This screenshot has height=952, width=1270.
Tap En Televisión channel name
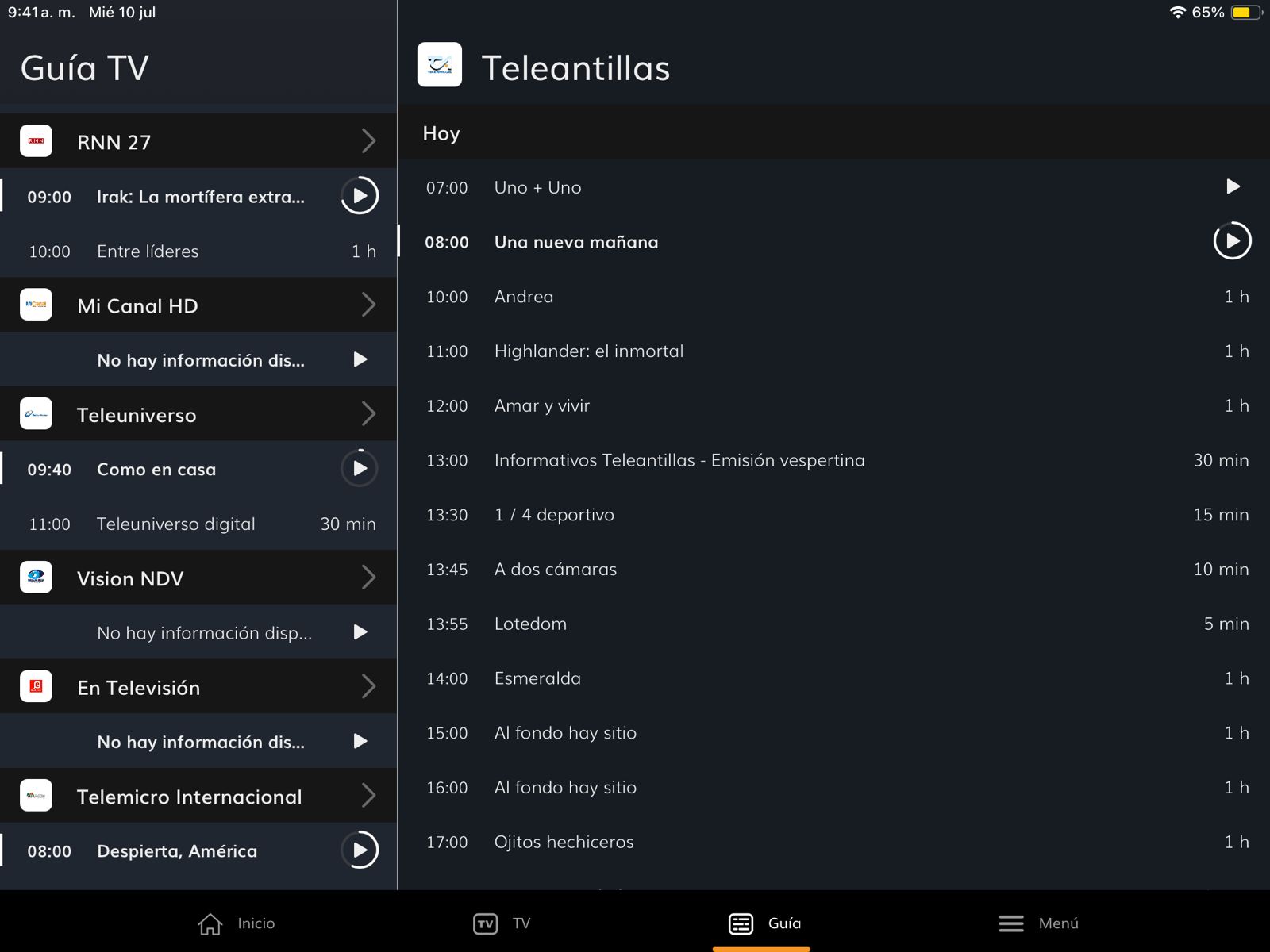pyautogui.click(x=139, y=688)
